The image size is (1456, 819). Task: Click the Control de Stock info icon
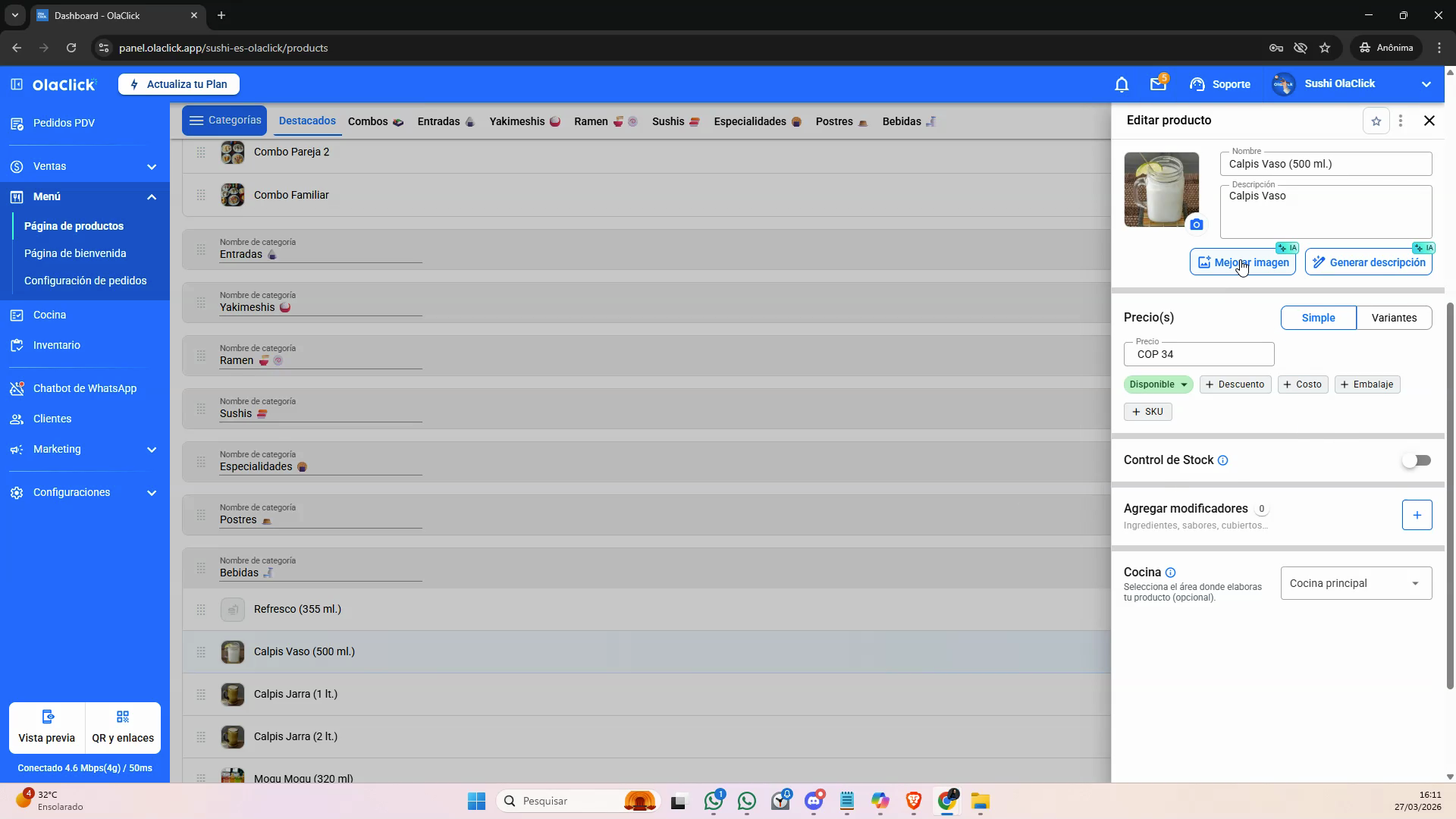point(1222,460)
